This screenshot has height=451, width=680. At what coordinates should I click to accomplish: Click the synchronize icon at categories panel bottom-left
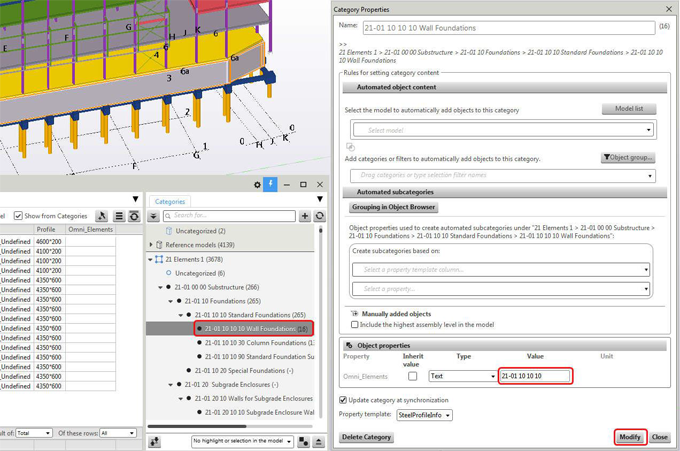[x=155, y=441]
